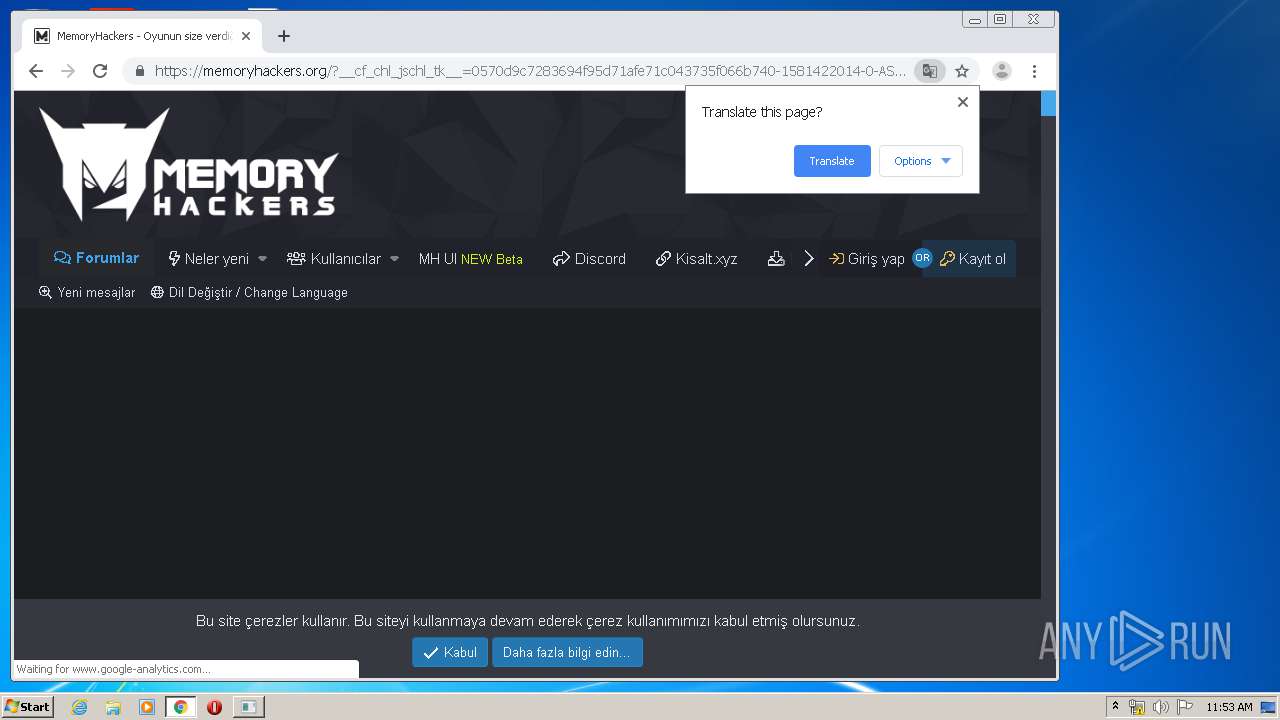Click the download tray icon in navbar
1280x720 pixels.
tap(776, 259)
